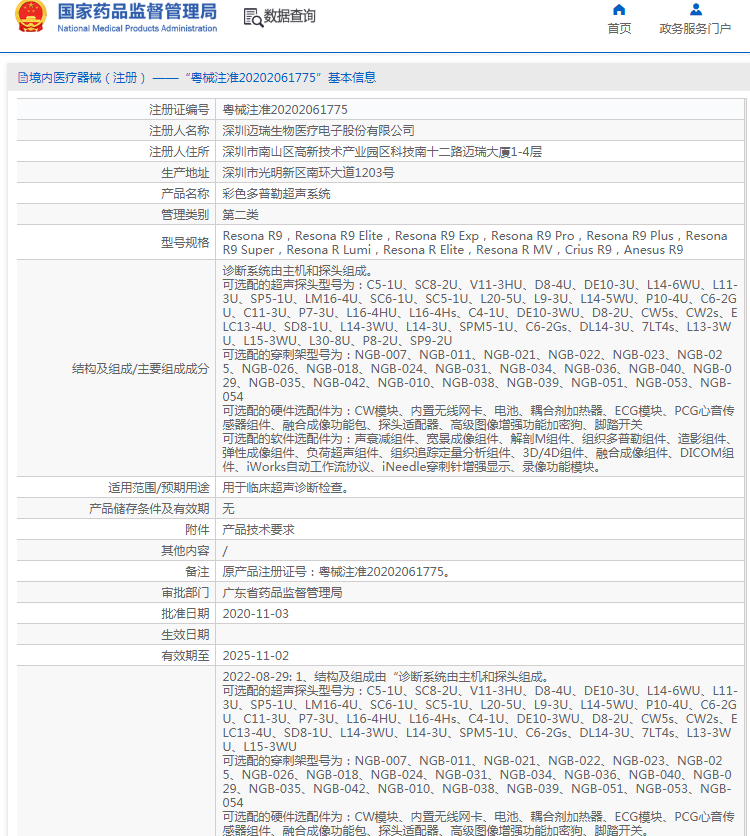
Task: Select product name 彩色多普勒超声系统
Action: [277, 194]
